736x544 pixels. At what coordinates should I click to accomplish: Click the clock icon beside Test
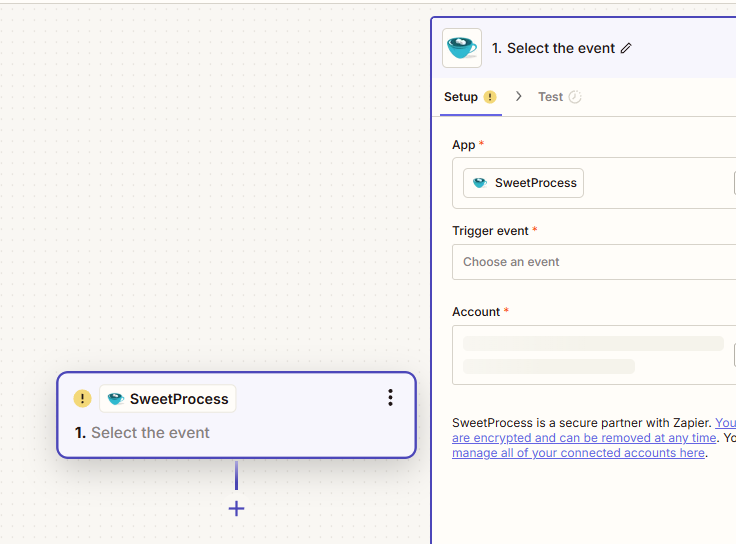[574, 97]
